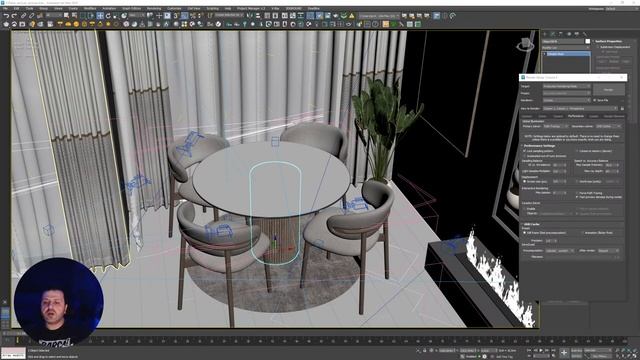Screen dimensions: 640x360
Task: Activate the Select Object tool
Action: [66, 16]
